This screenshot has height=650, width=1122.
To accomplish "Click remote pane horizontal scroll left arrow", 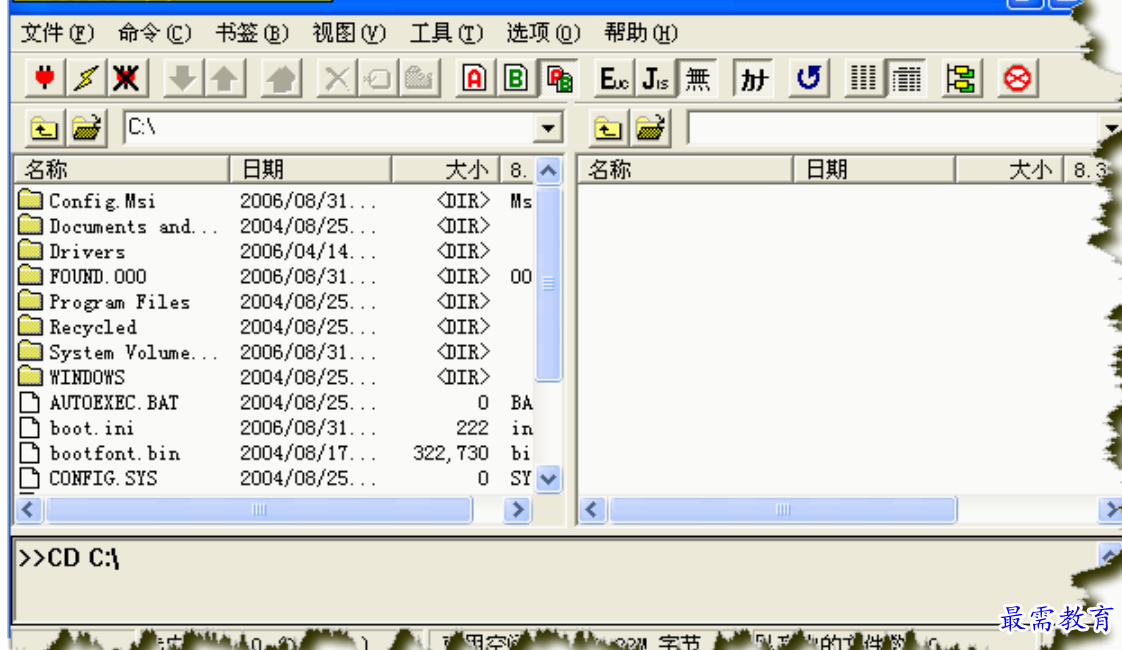I will point(592,510).
